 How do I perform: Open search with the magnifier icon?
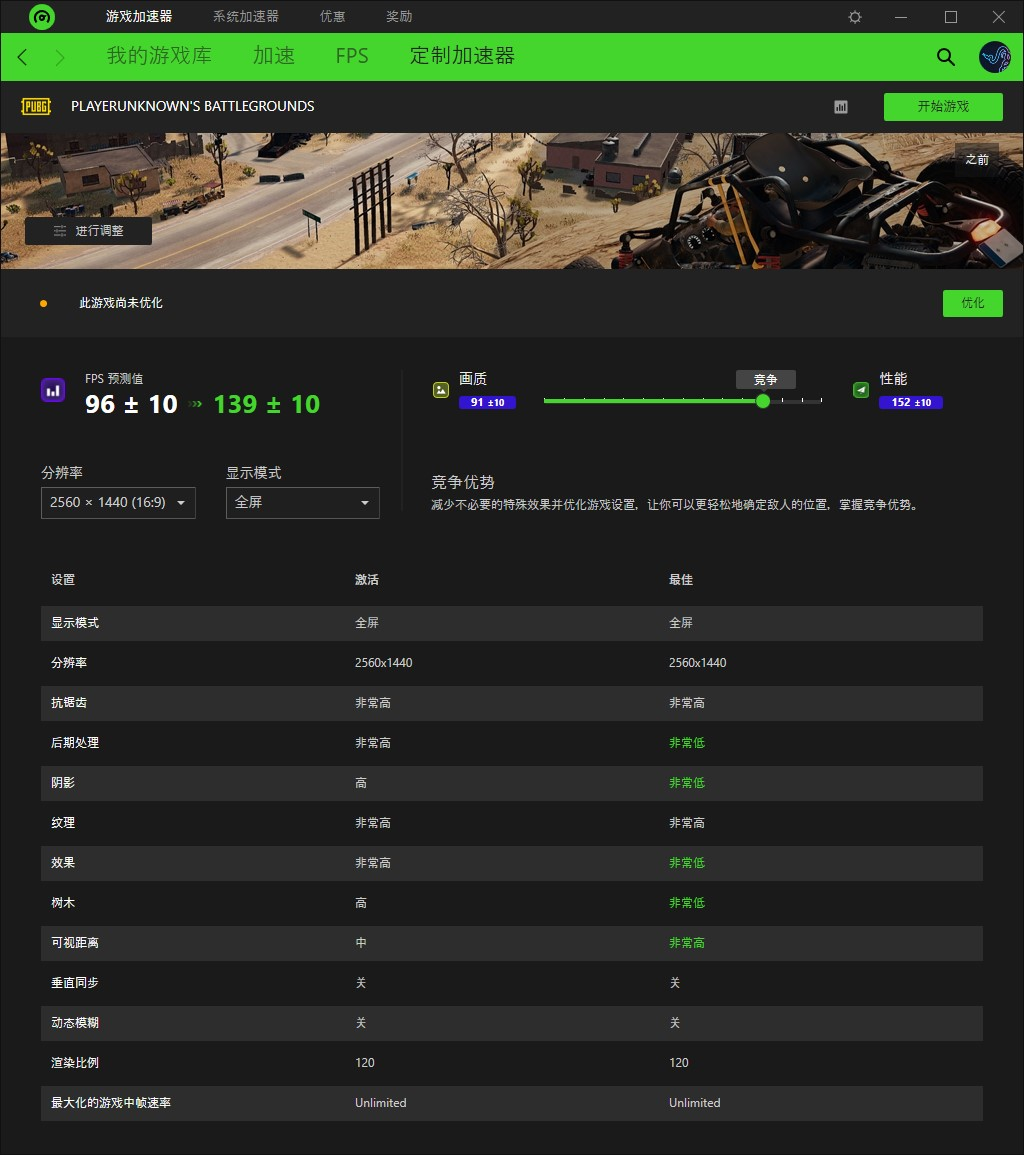click(945, 57)
